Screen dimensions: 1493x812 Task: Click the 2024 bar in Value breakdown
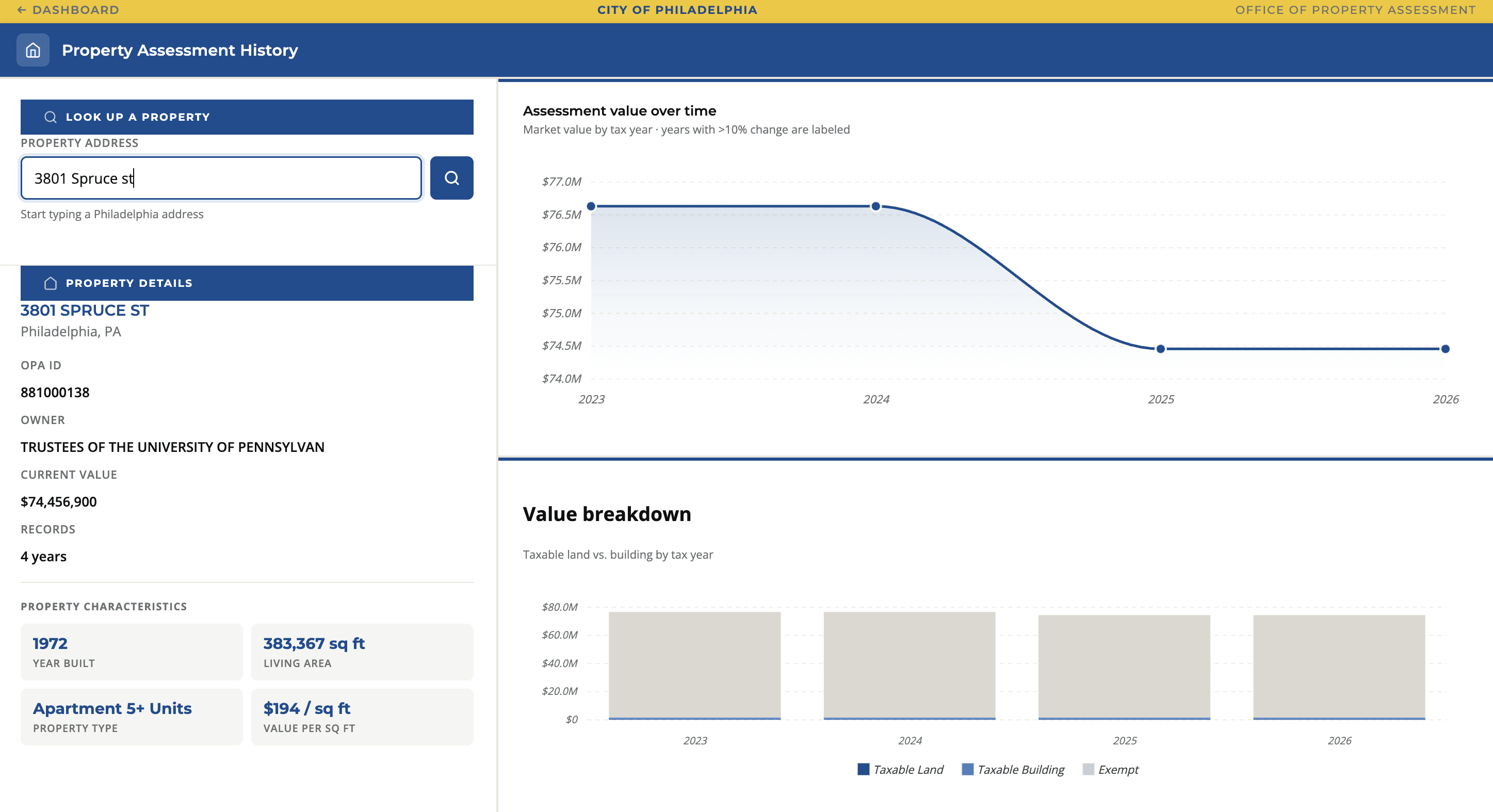pyautogui.click(x=910, y=665)
